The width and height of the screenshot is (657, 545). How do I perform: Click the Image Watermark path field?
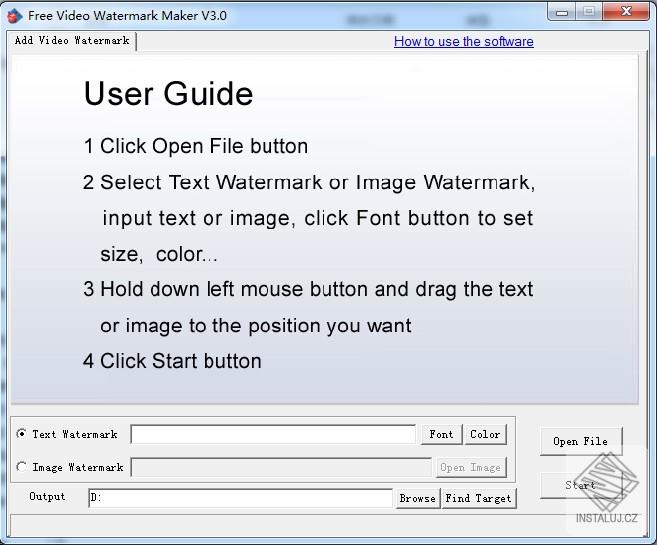pos(281,467)
